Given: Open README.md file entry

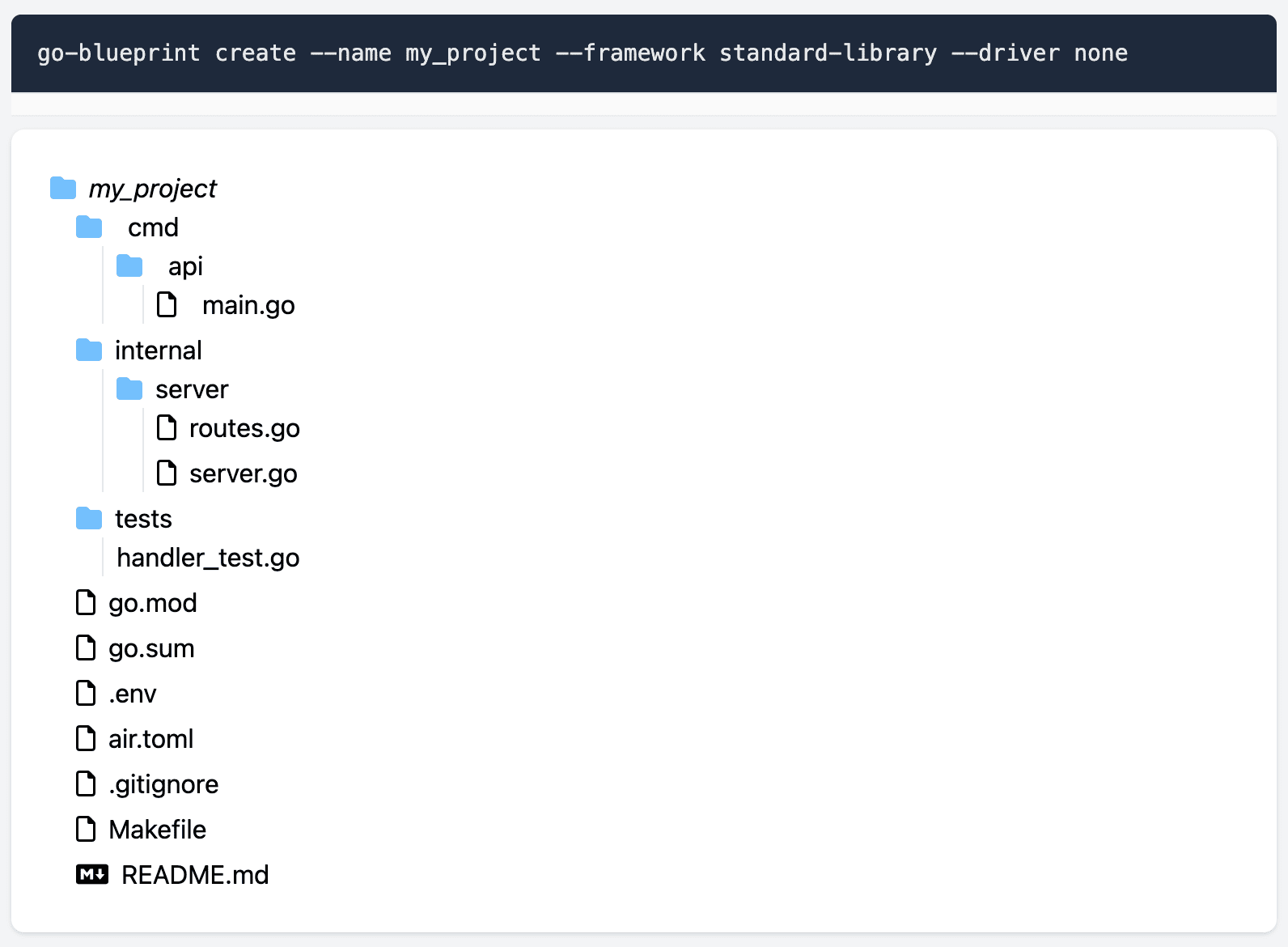Looking at the screenshot, I should (195, 875).
